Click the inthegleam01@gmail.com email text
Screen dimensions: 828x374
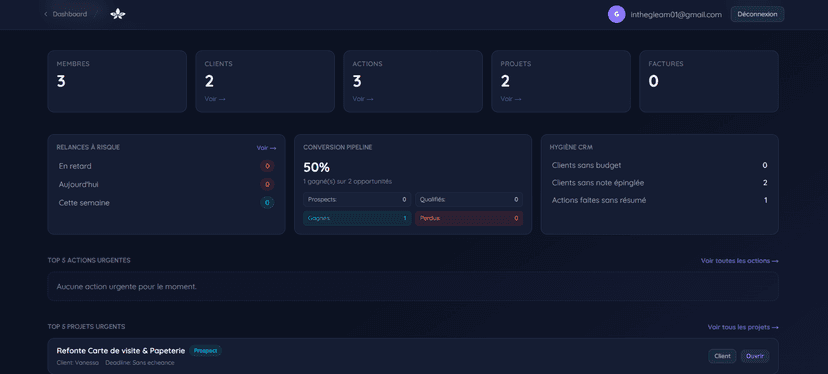coord(676,15)
